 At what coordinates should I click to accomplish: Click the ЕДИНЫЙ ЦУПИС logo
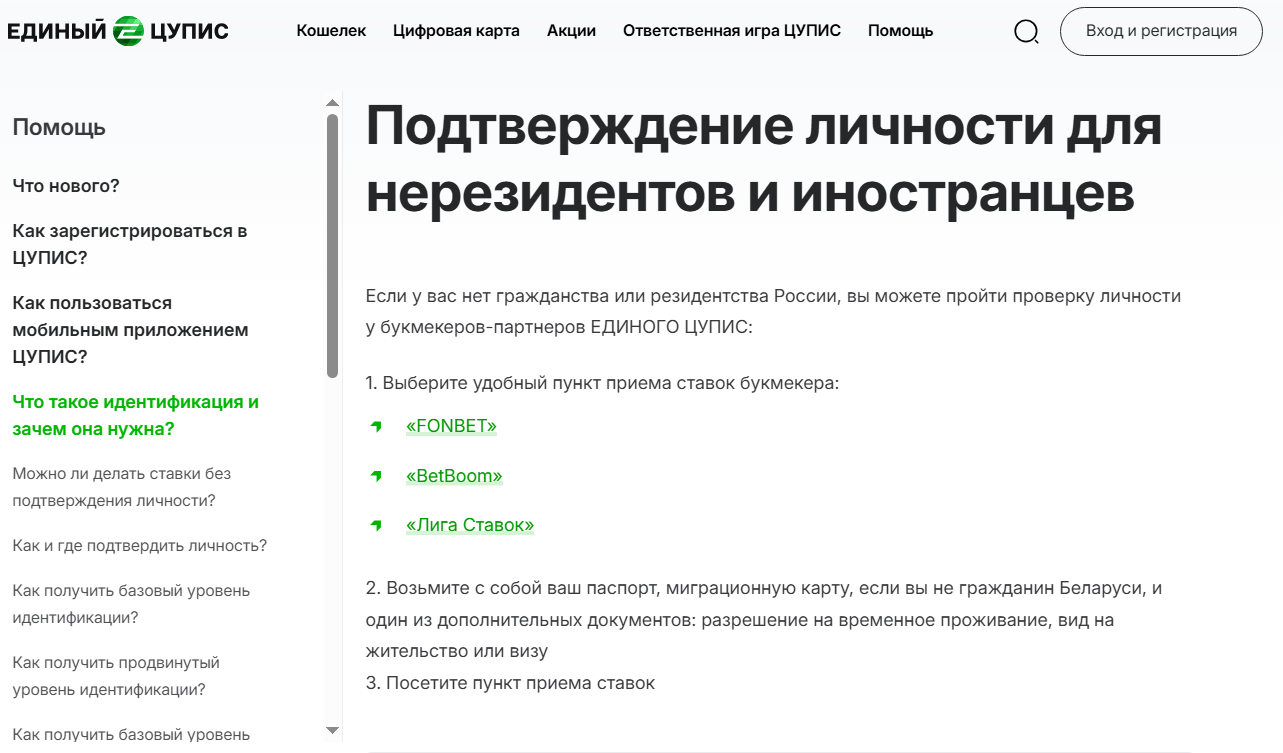coord(118,31)
